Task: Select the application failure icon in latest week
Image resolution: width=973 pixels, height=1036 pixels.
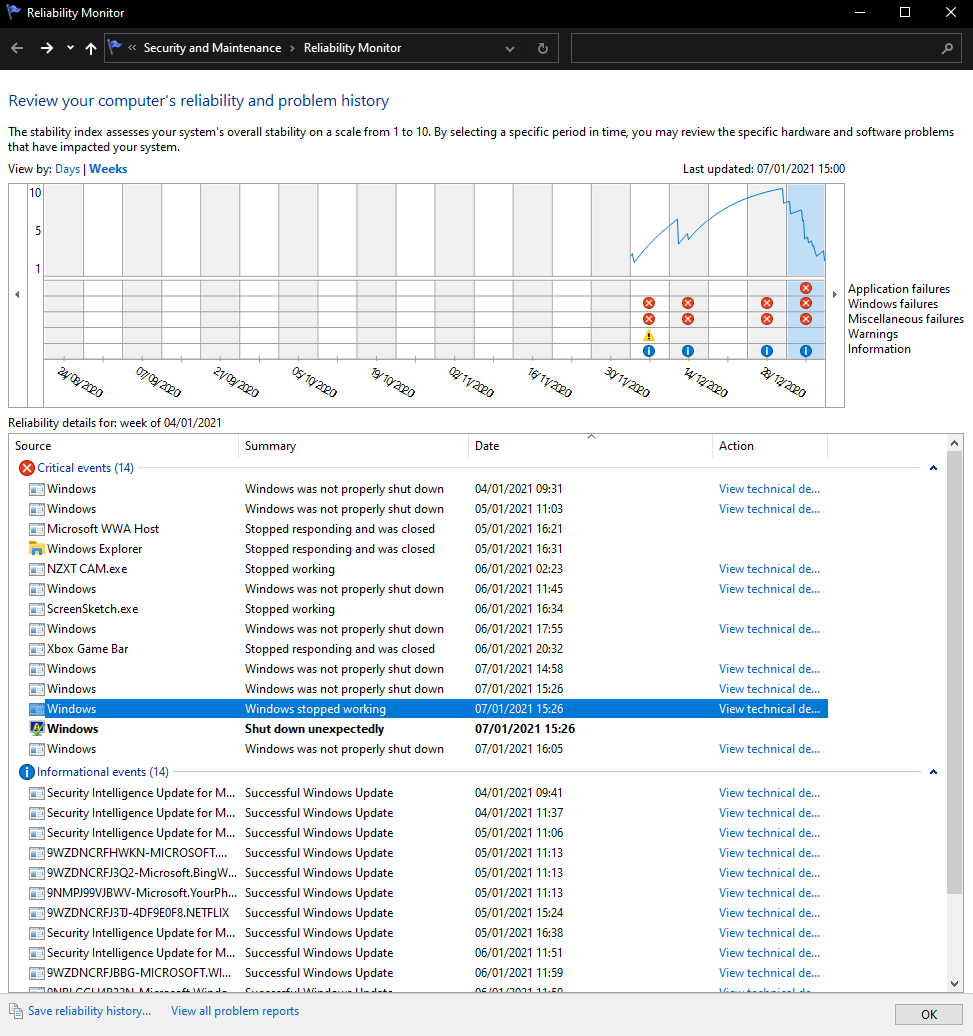Action: click(806, 288)
